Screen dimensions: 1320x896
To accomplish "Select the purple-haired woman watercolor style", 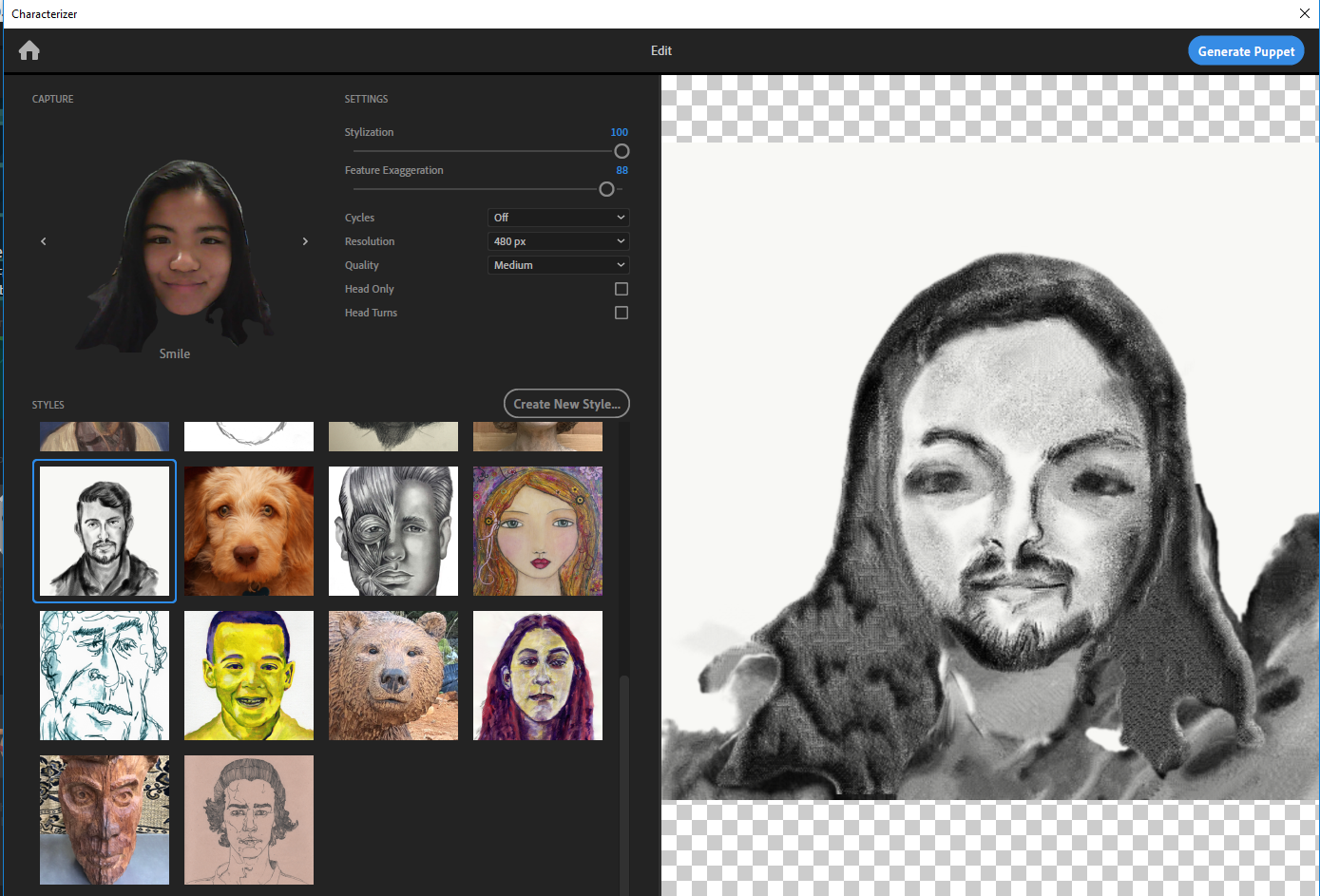I will tap(538, 676).
